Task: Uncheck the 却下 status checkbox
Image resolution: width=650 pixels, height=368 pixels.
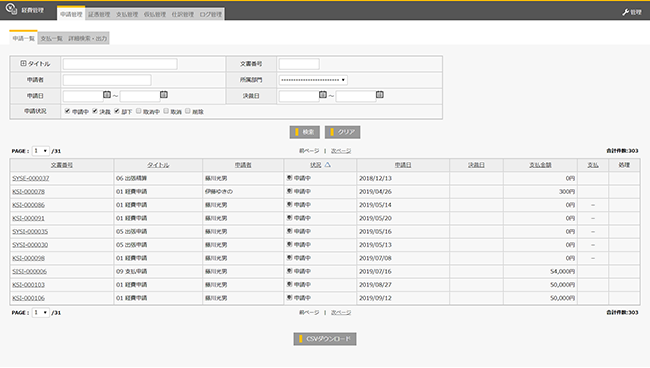Action: pyautogui.click(x=117, y=111)
